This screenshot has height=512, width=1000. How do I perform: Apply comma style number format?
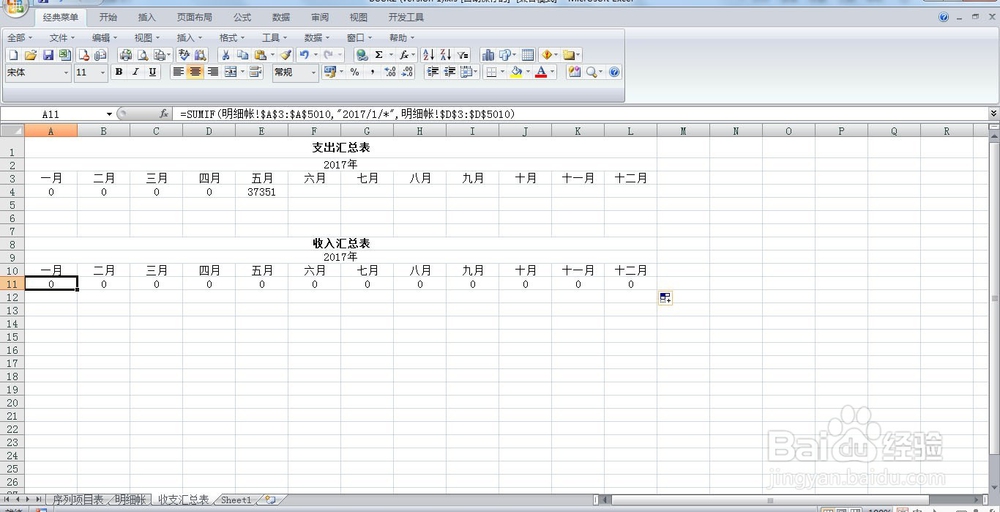pyautogui.click(x=372, y=72)
